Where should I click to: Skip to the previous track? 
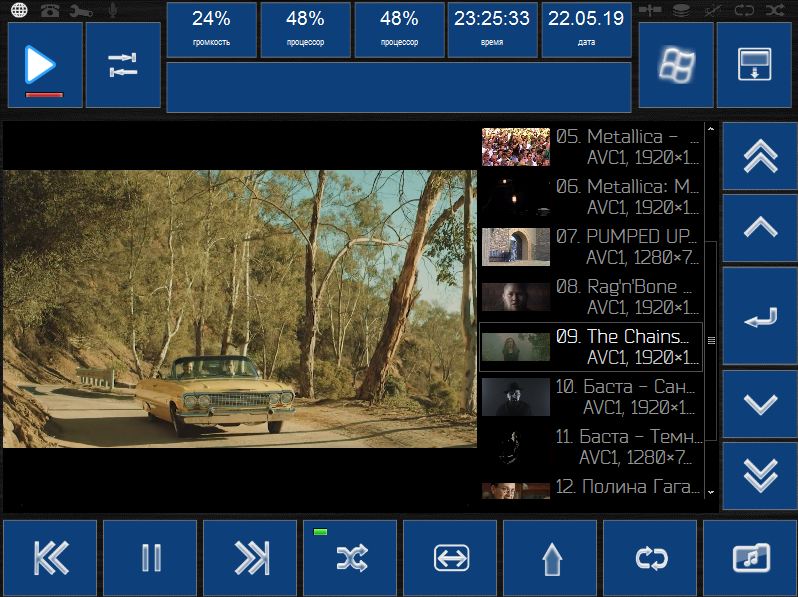[50, 558]
